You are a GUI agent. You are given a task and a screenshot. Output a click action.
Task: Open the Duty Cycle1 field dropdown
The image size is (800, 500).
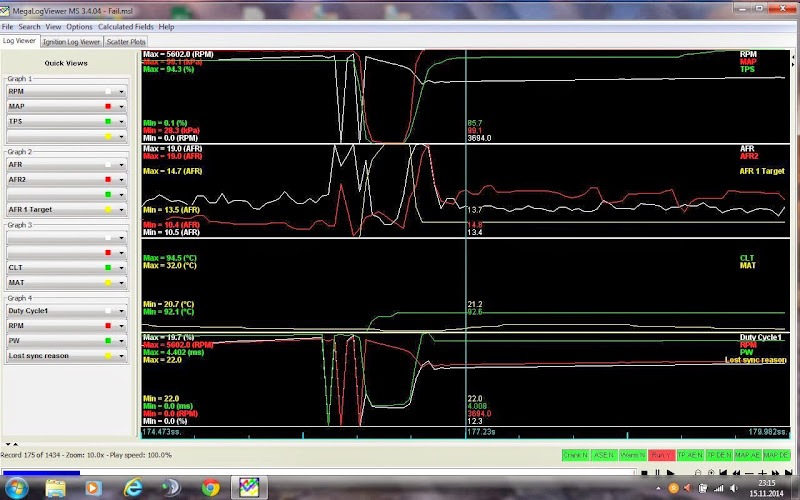point(66,311)
